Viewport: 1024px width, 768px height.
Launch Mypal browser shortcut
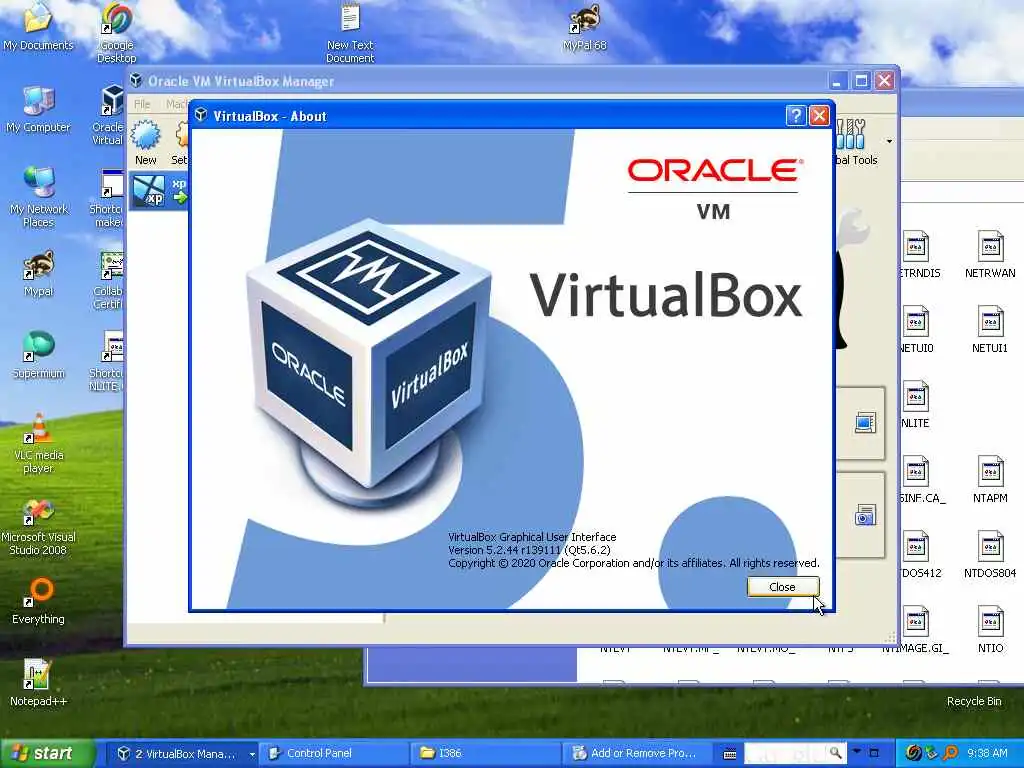click(x=38, y=273)
